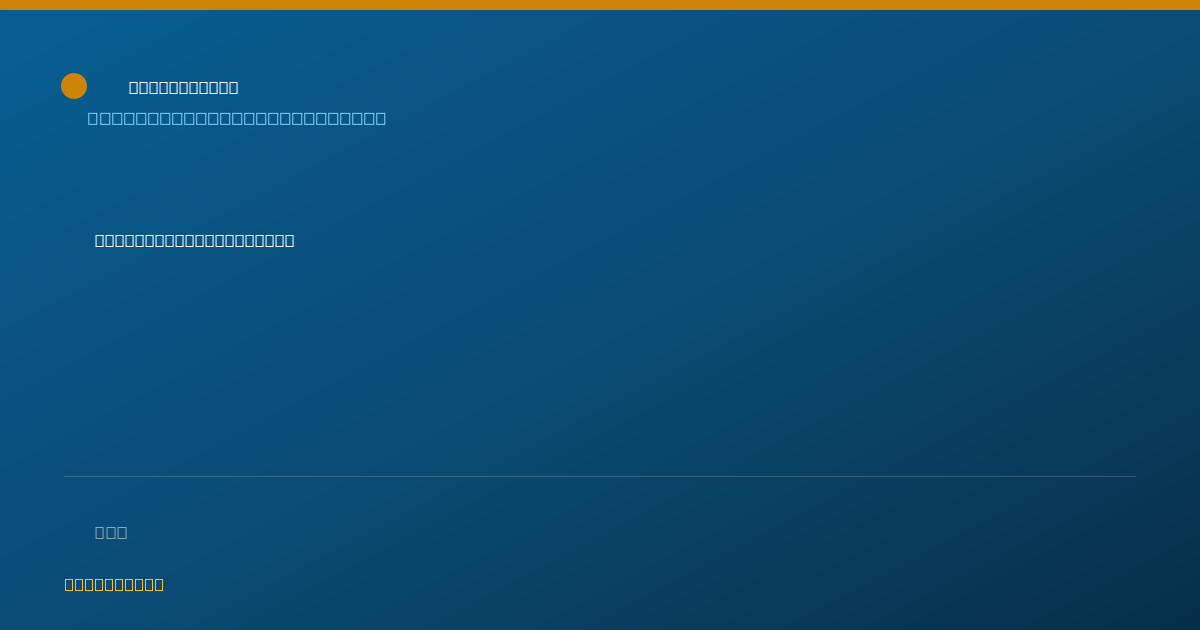The height and width of the screenshot is (630, 1200).
Task: Click the gray three-character label
Action: click(x=111, y=532)
